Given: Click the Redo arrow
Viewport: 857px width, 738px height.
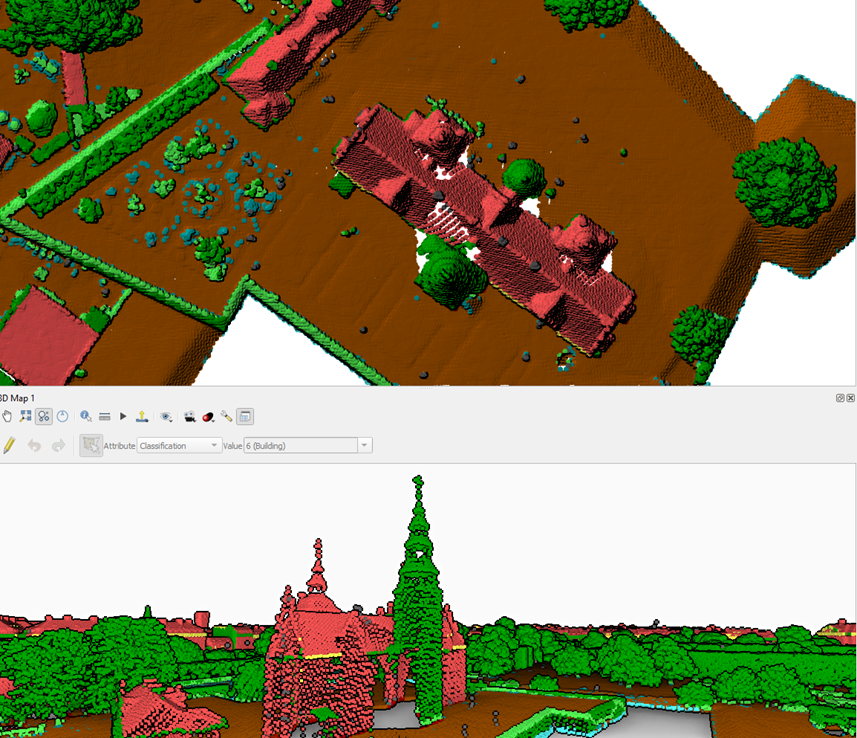Looking at the screenshot, I should (x=58, y=446).
